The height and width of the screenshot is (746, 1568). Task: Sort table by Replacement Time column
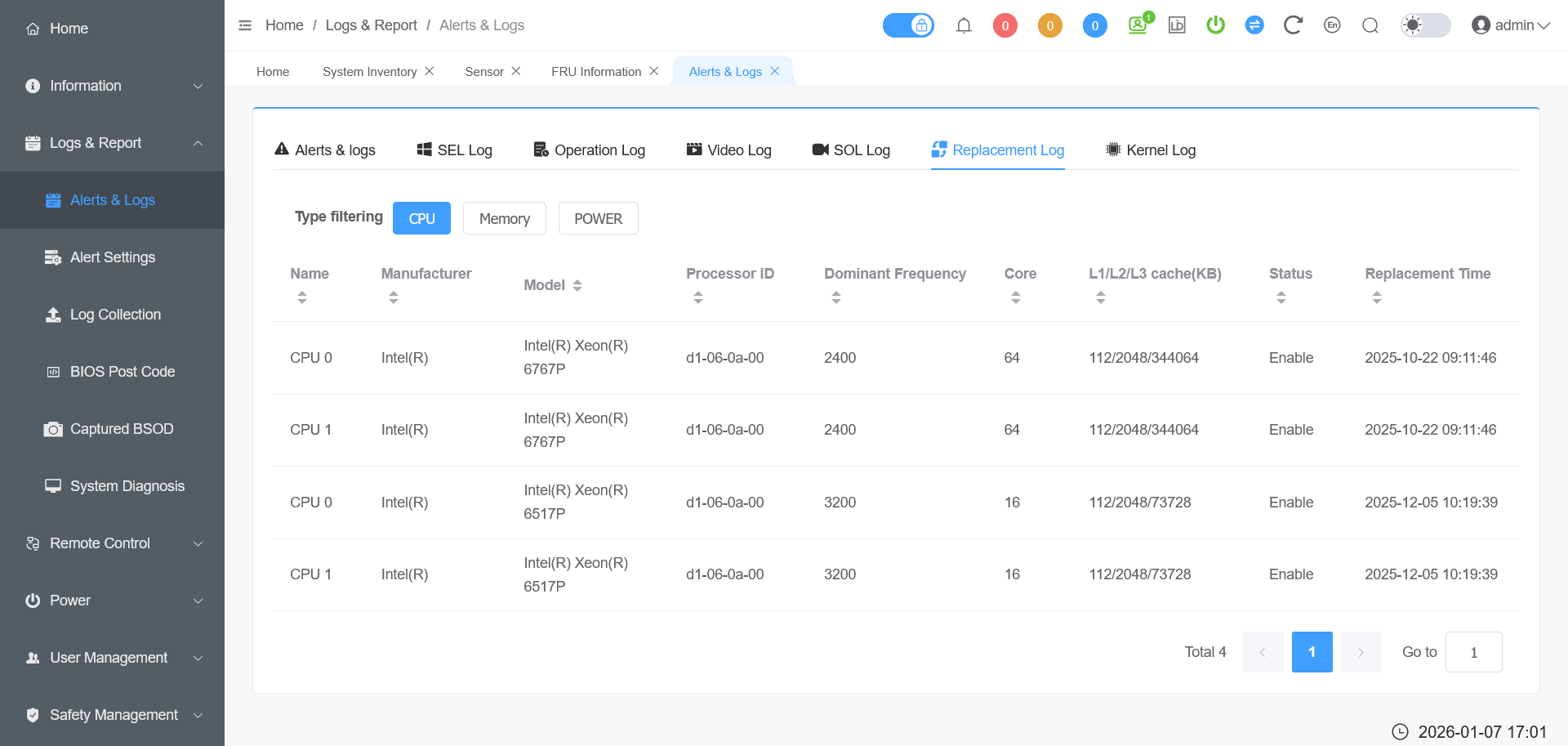click(1377, 297)
